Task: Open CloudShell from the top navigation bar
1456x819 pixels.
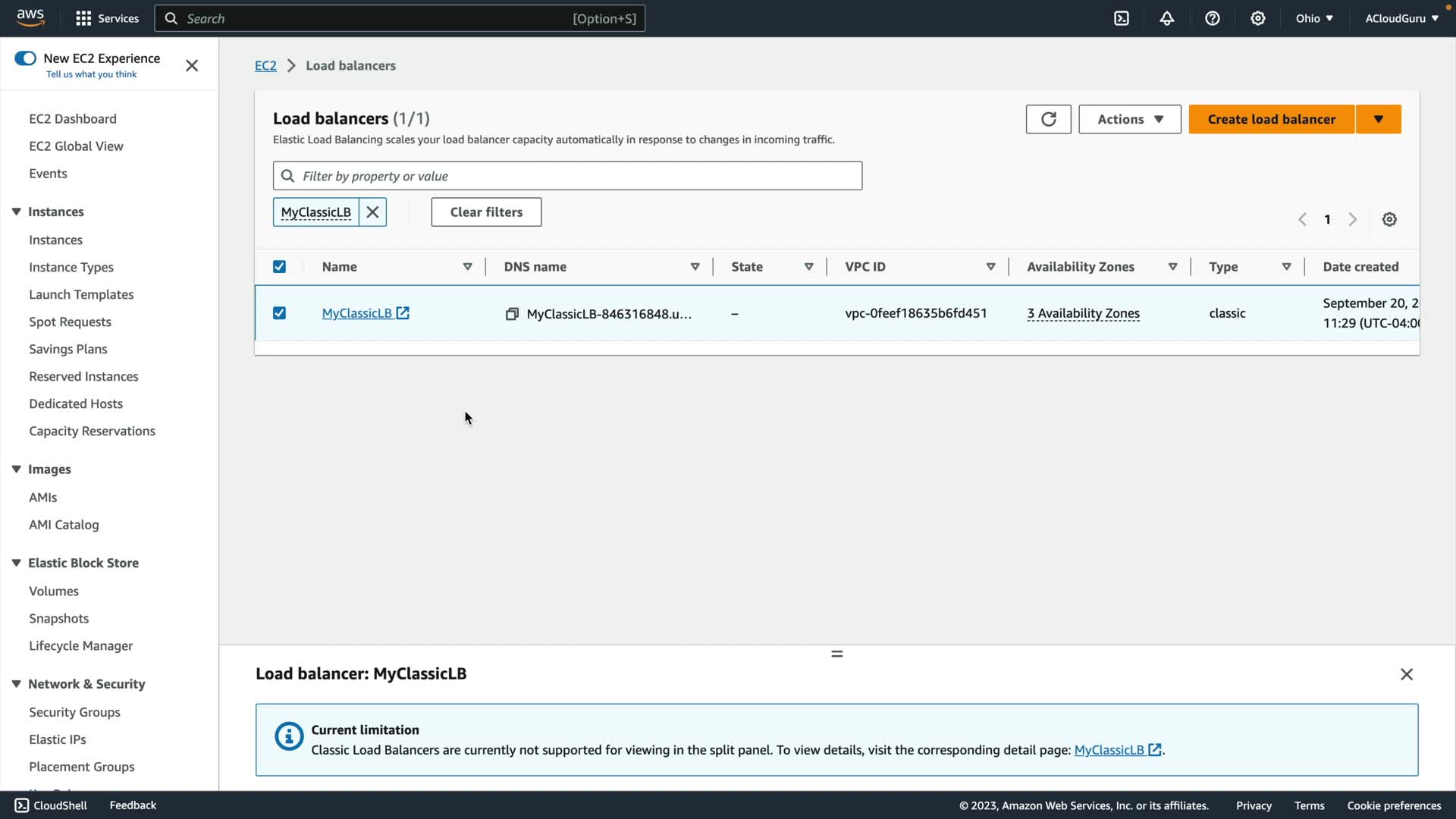Action: pos(1122,18)
